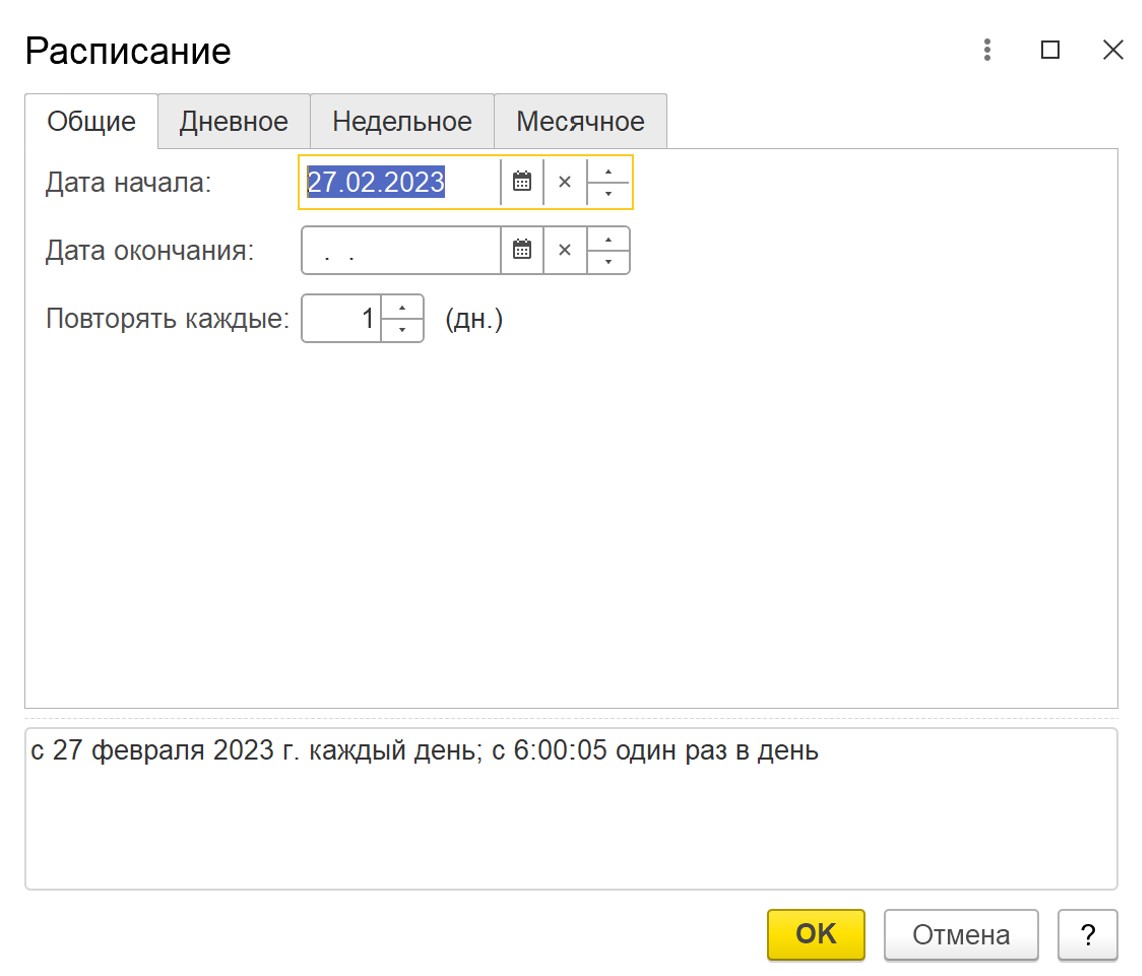Open the Месячное schedule tab
1142x976 pixels.
pyautogui.click(x=580, y=121)
